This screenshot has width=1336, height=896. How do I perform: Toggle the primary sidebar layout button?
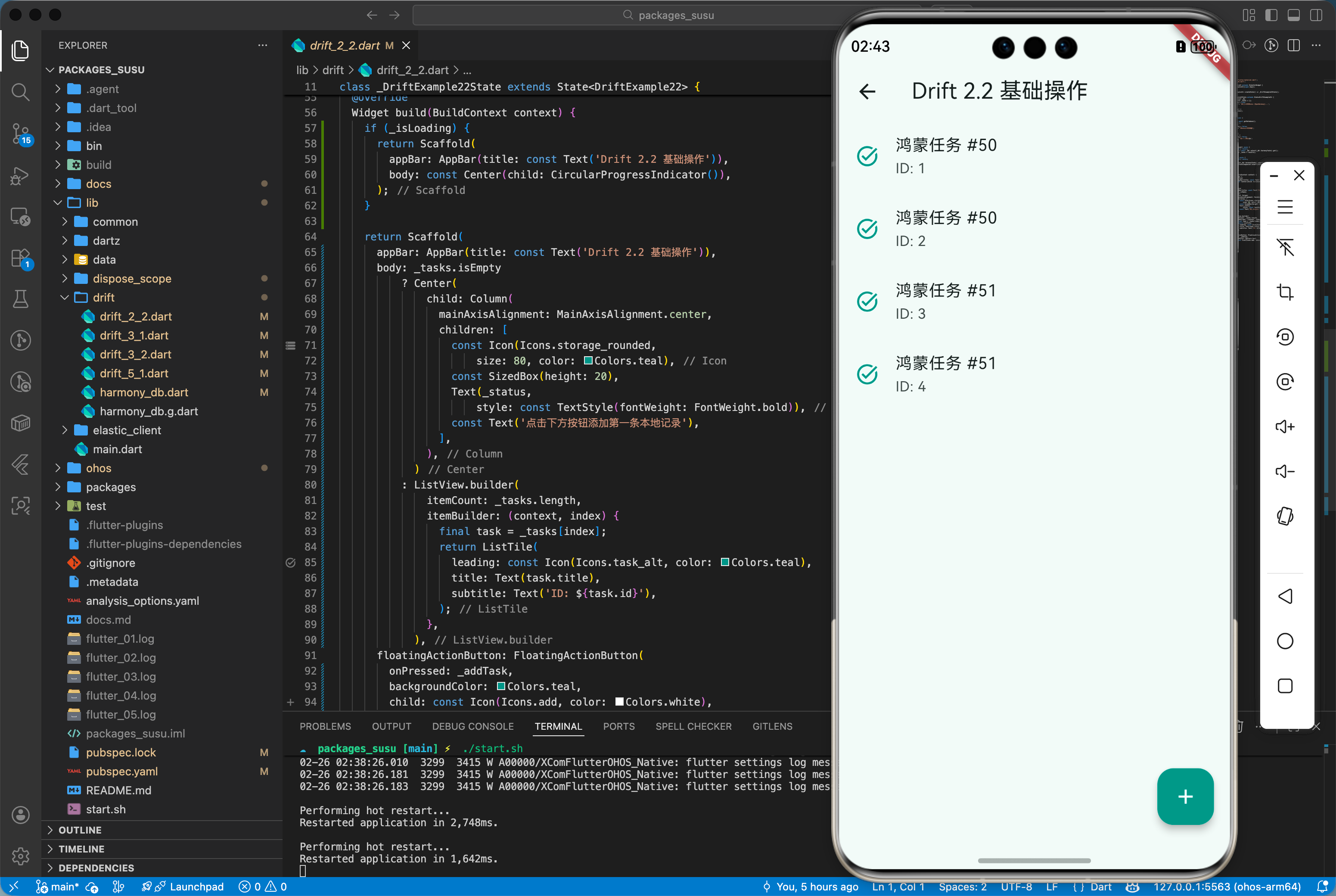click(1271, 16)
